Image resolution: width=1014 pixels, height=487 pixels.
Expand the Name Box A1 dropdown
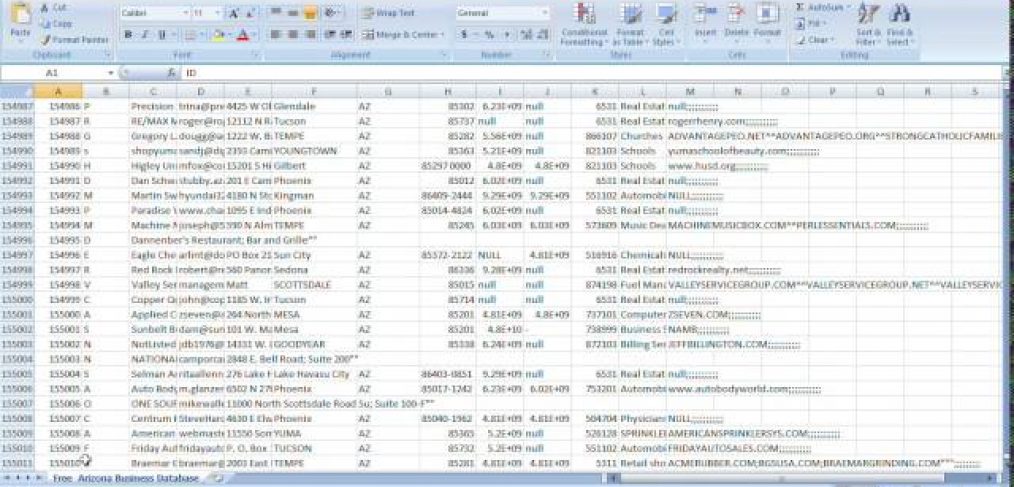111,73
